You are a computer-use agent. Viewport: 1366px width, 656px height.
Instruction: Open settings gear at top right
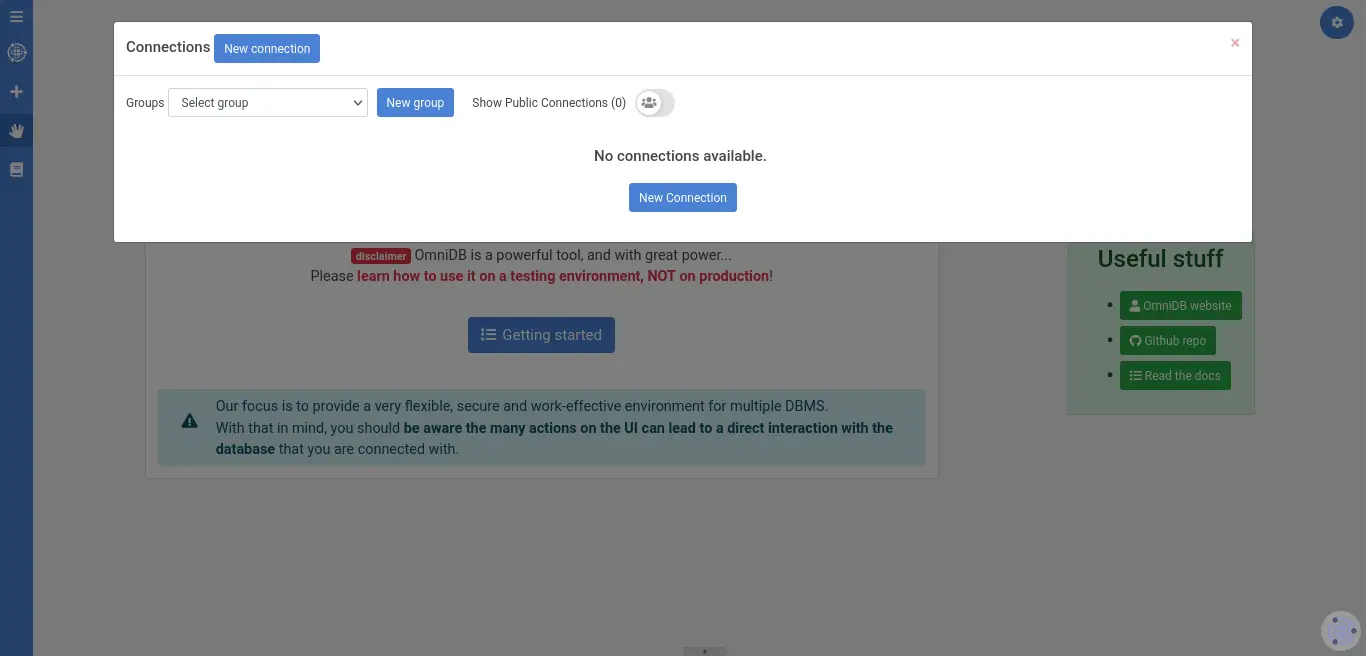click(1337, 22)
